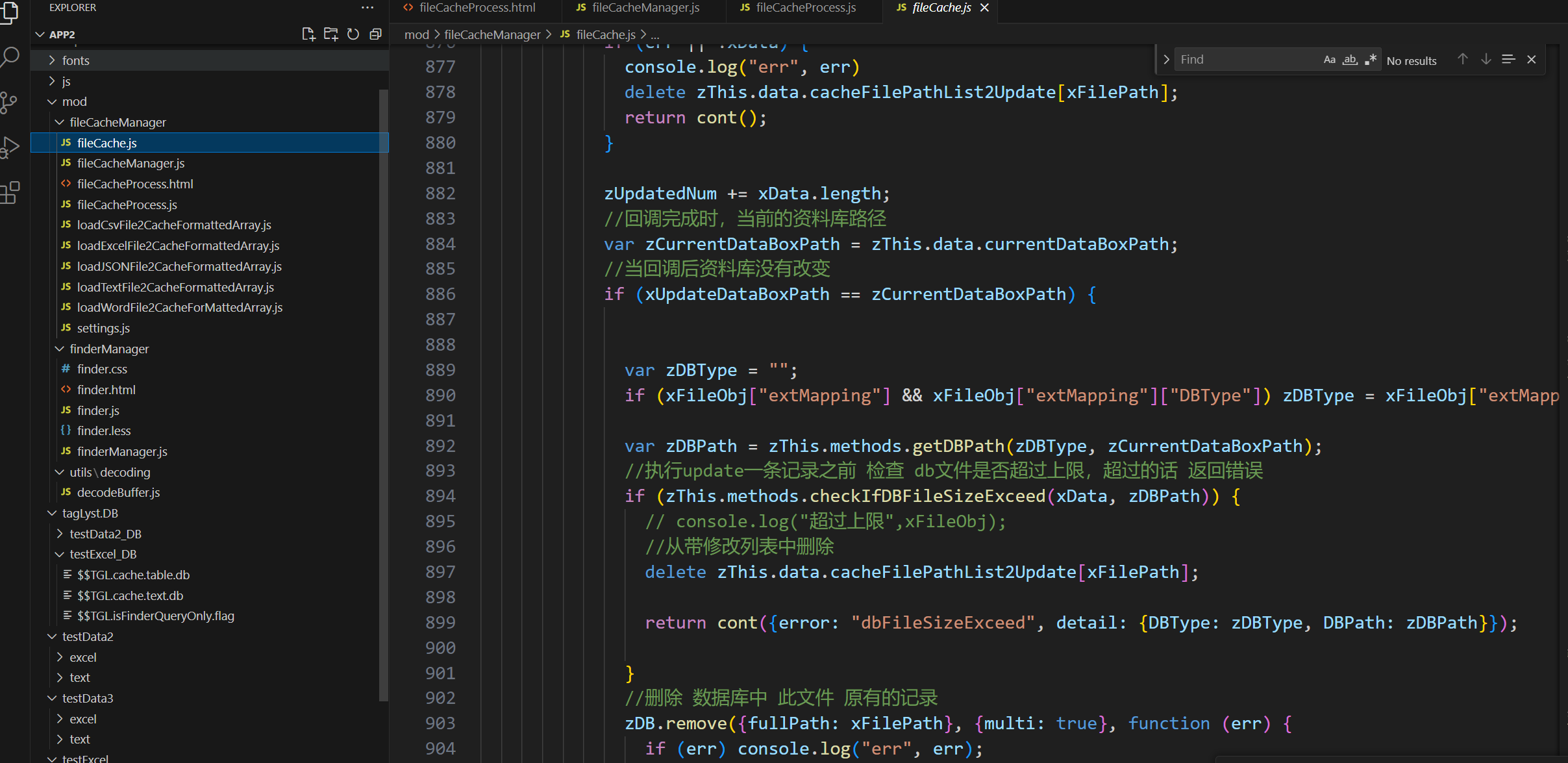Go to next find match
The height and width of the screenshot is (763, 1568).
[x=1486, y=59]
